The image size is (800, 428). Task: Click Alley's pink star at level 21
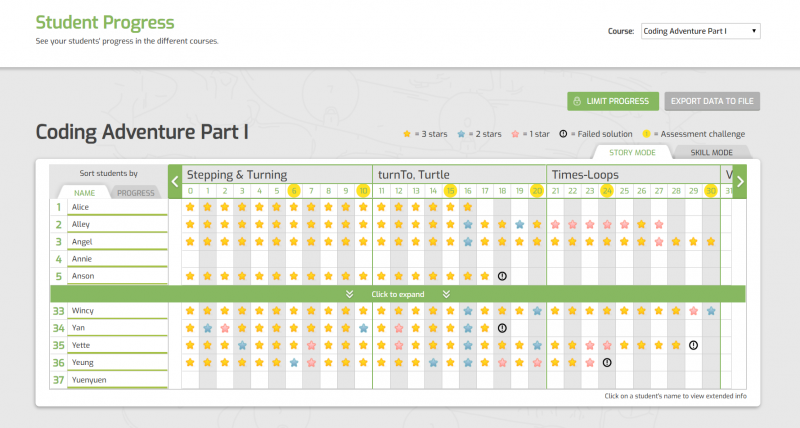(x=555, y=225)
